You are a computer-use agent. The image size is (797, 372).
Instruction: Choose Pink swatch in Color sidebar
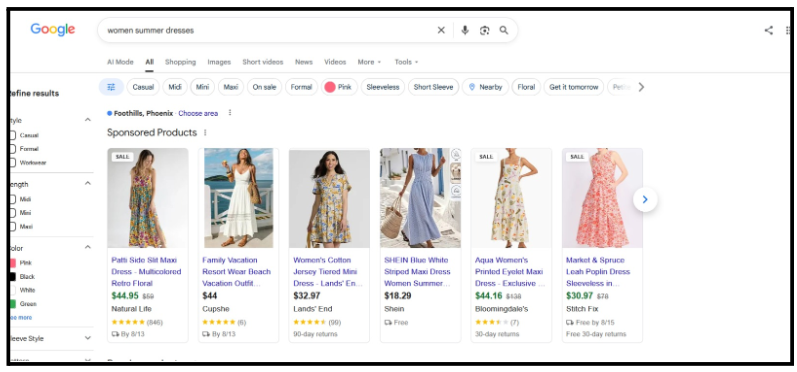[x=12, y=263]
